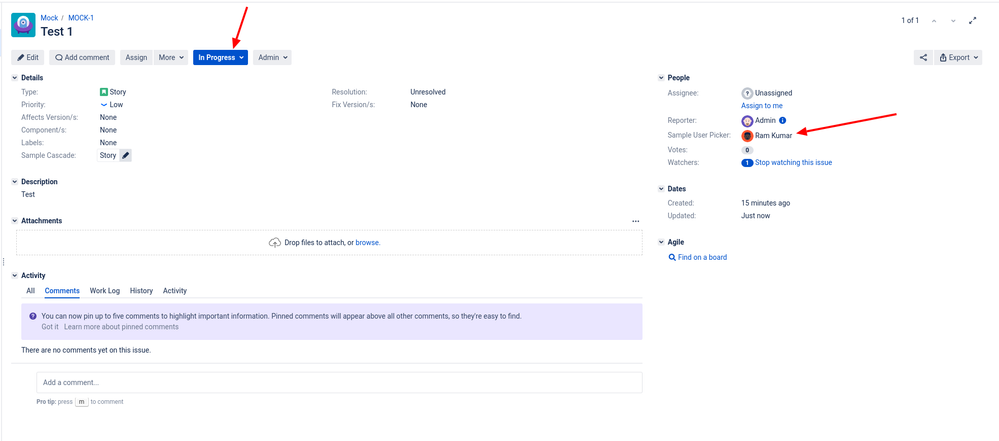
Task: Click the Unassigned avatar icon
Action: (747, 93)
